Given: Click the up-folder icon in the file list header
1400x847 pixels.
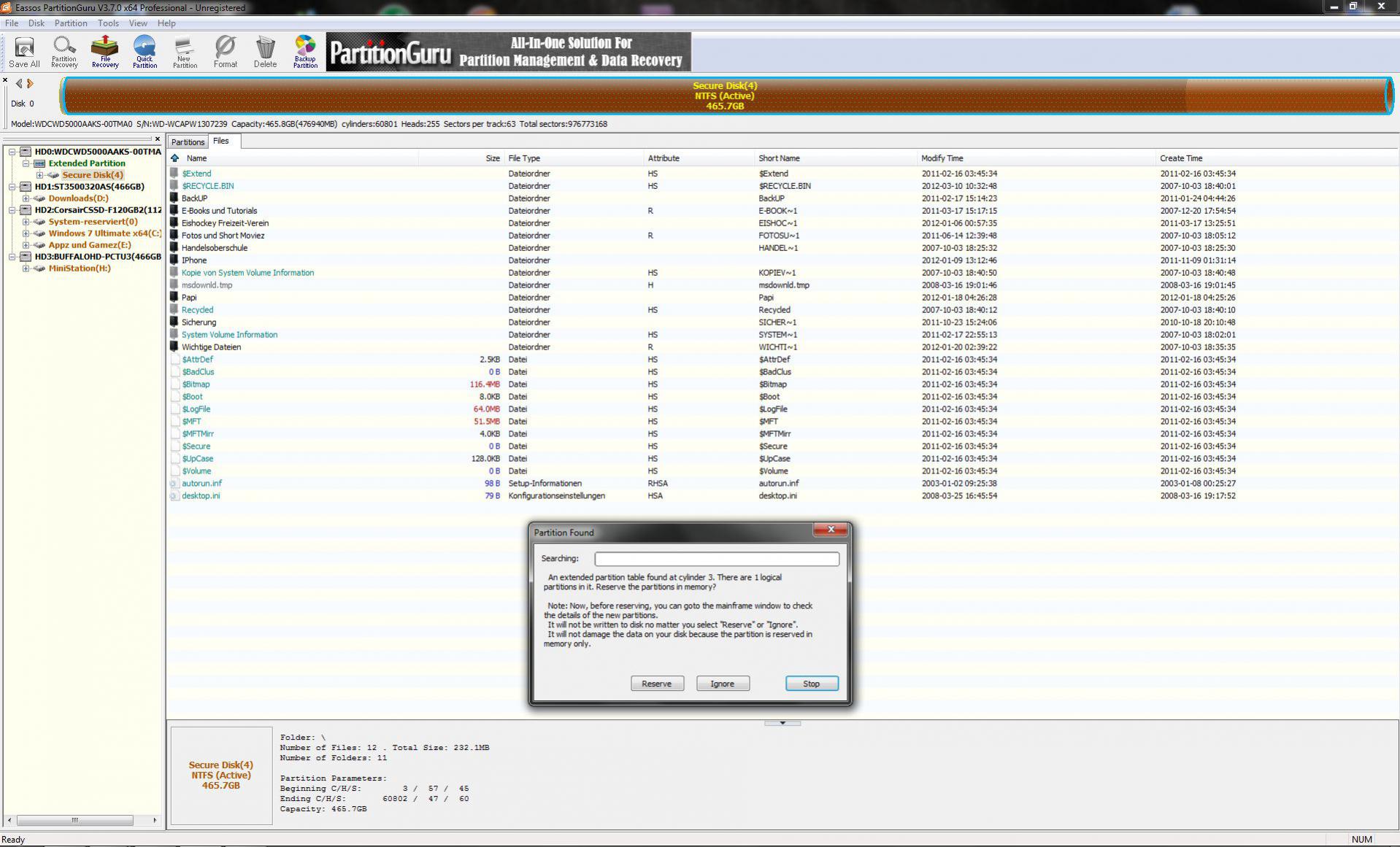Looking at the screenshot, I should tap(175, 158).
